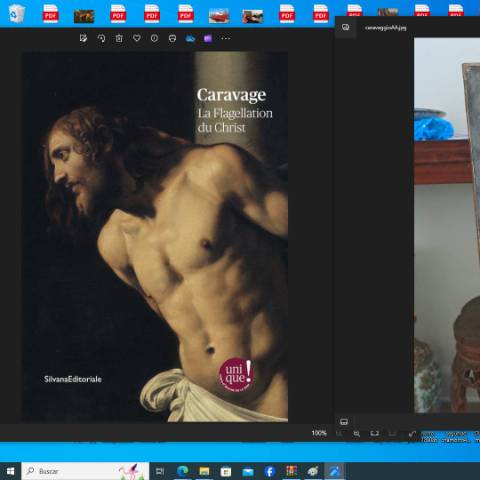Zoom in with the magnifier icon

357,433
